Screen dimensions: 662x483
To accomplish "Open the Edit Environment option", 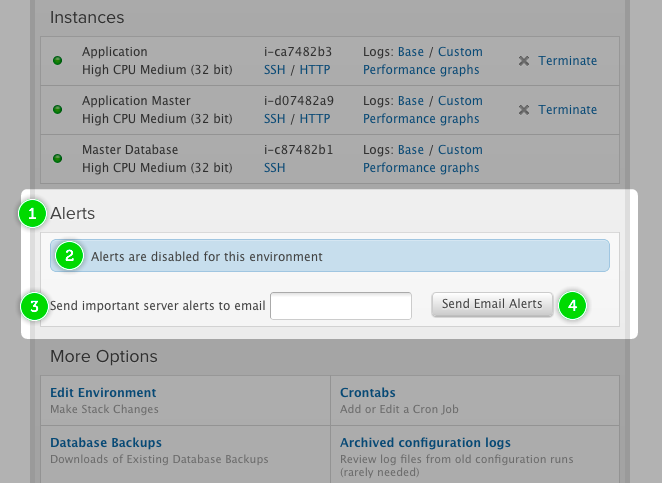I will [x=103, y=393].
